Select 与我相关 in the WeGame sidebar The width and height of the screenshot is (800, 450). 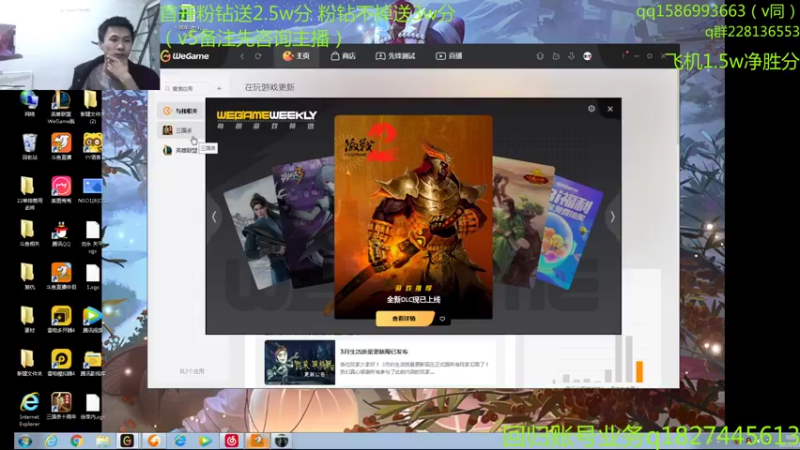tap(180, 111)
